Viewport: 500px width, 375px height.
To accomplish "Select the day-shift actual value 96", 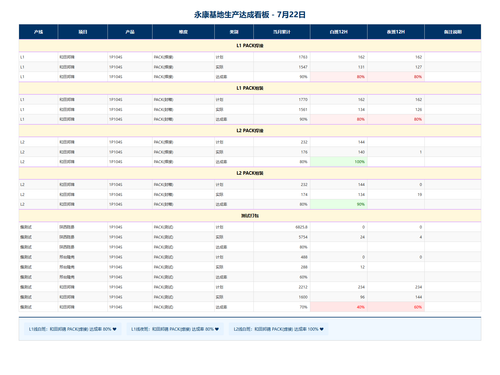I will [362, 297].
